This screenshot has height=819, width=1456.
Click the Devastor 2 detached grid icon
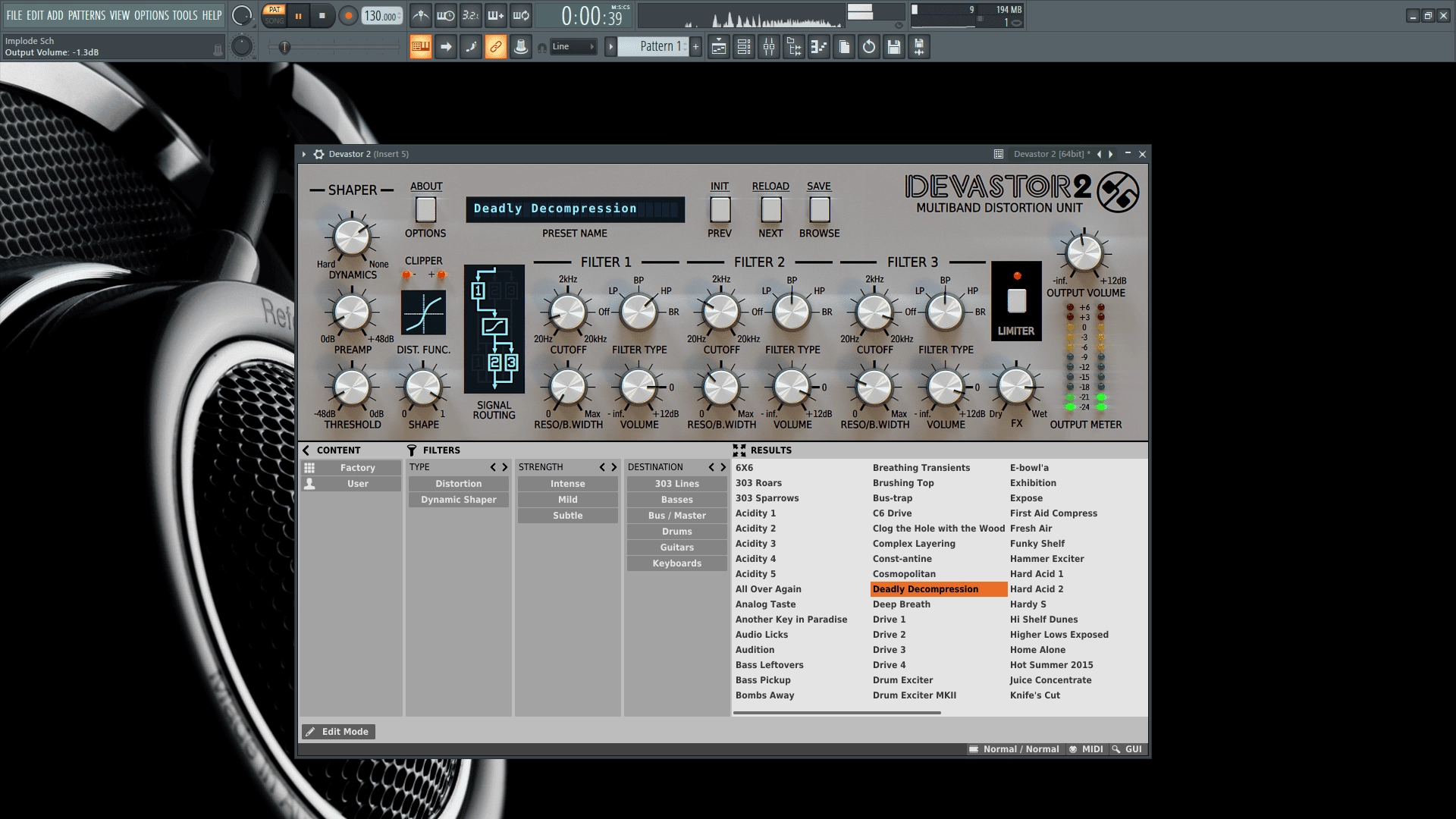(x=999, y=154)
